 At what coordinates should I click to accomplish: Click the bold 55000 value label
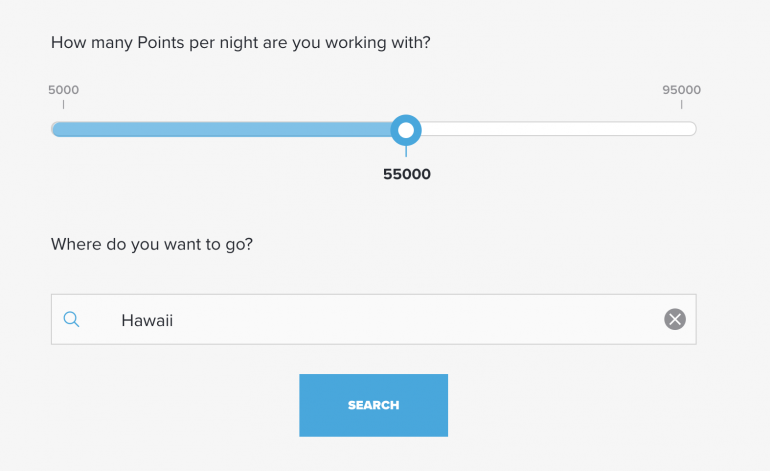pyautogui.click(x=406, y=174)
